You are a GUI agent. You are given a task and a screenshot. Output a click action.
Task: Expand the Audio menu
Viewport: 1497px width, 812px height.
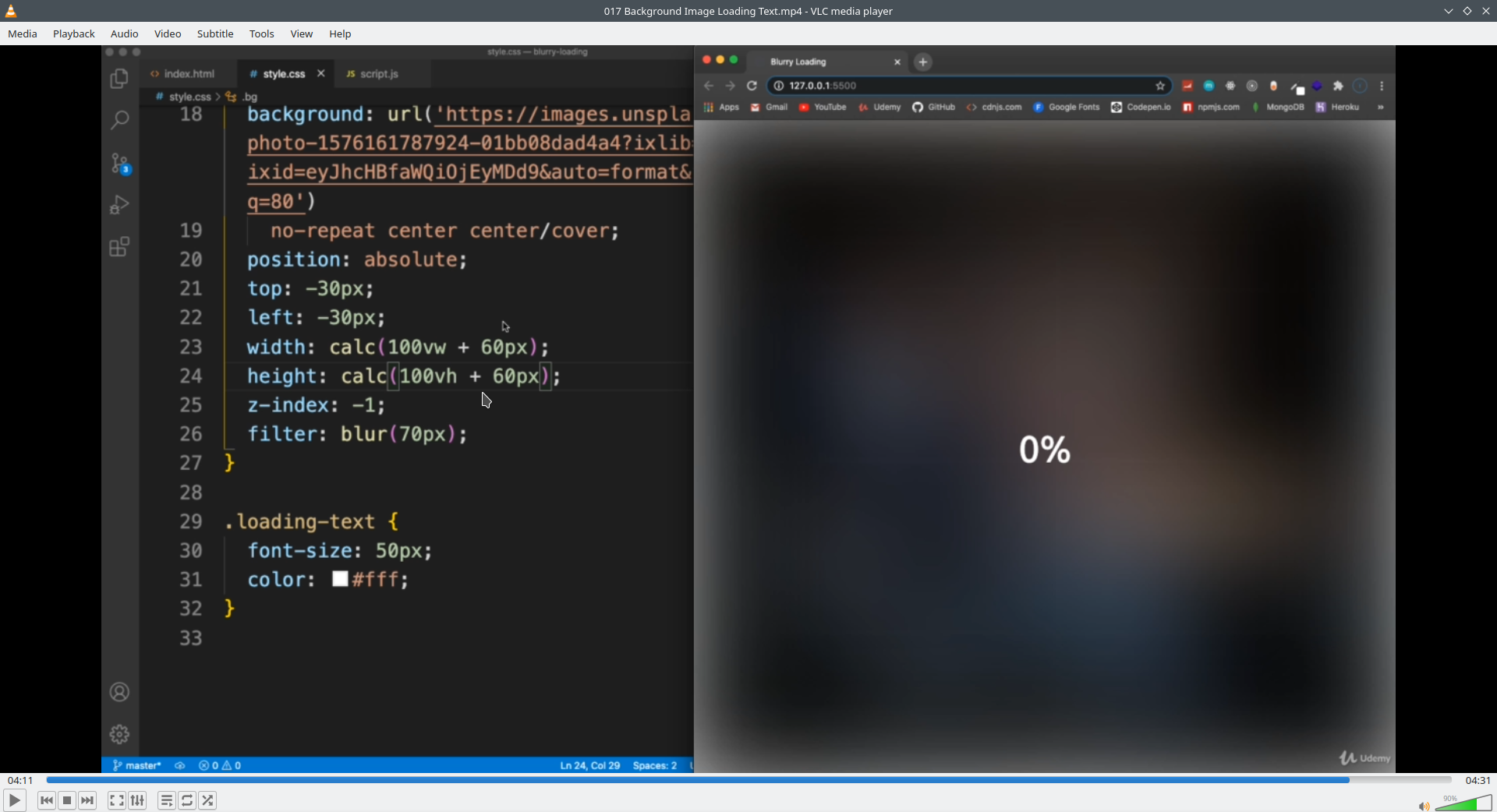click(124, 34)
